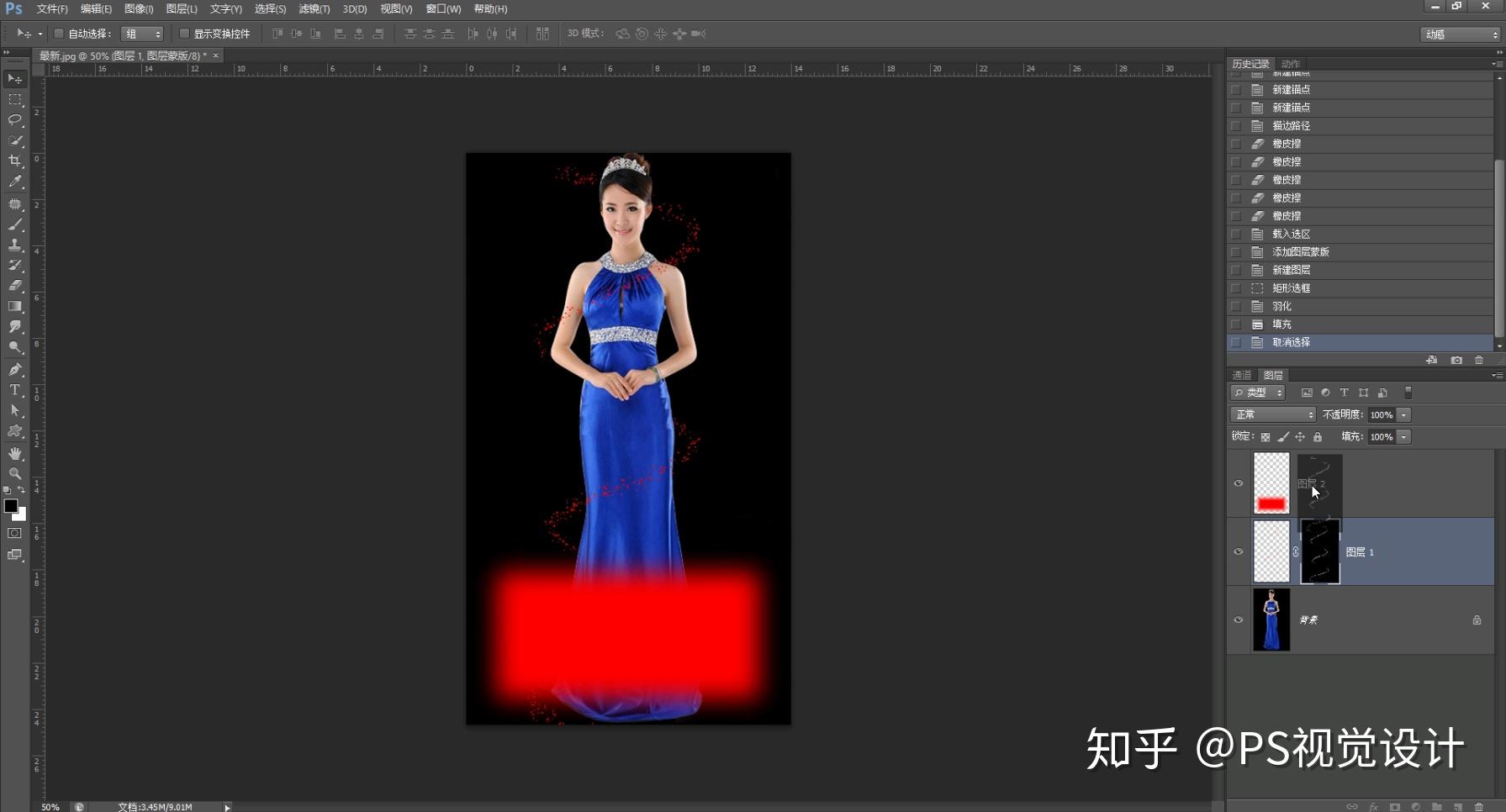The image size is (1506, 812).
Task: Select the 描边路径 history state
Action: click(1360, 125)
